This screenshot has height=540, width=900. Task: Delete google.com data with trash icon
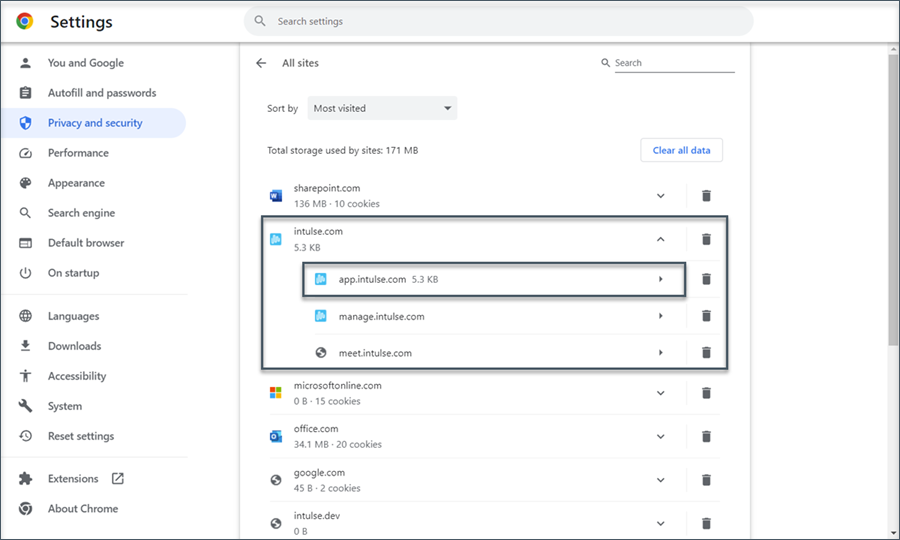tap(706, 480)
